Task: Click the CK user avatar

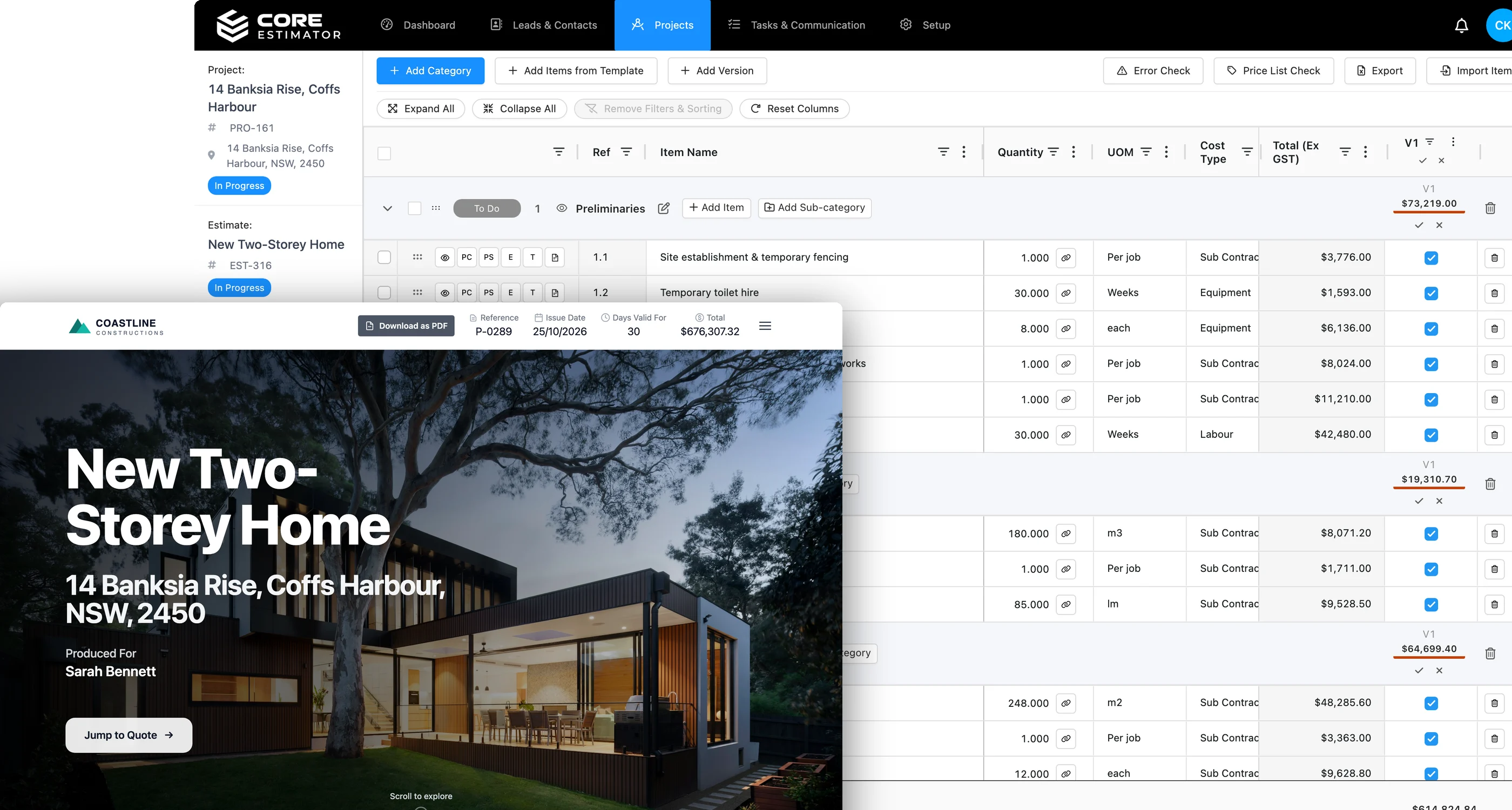Action: (1500, 25)
